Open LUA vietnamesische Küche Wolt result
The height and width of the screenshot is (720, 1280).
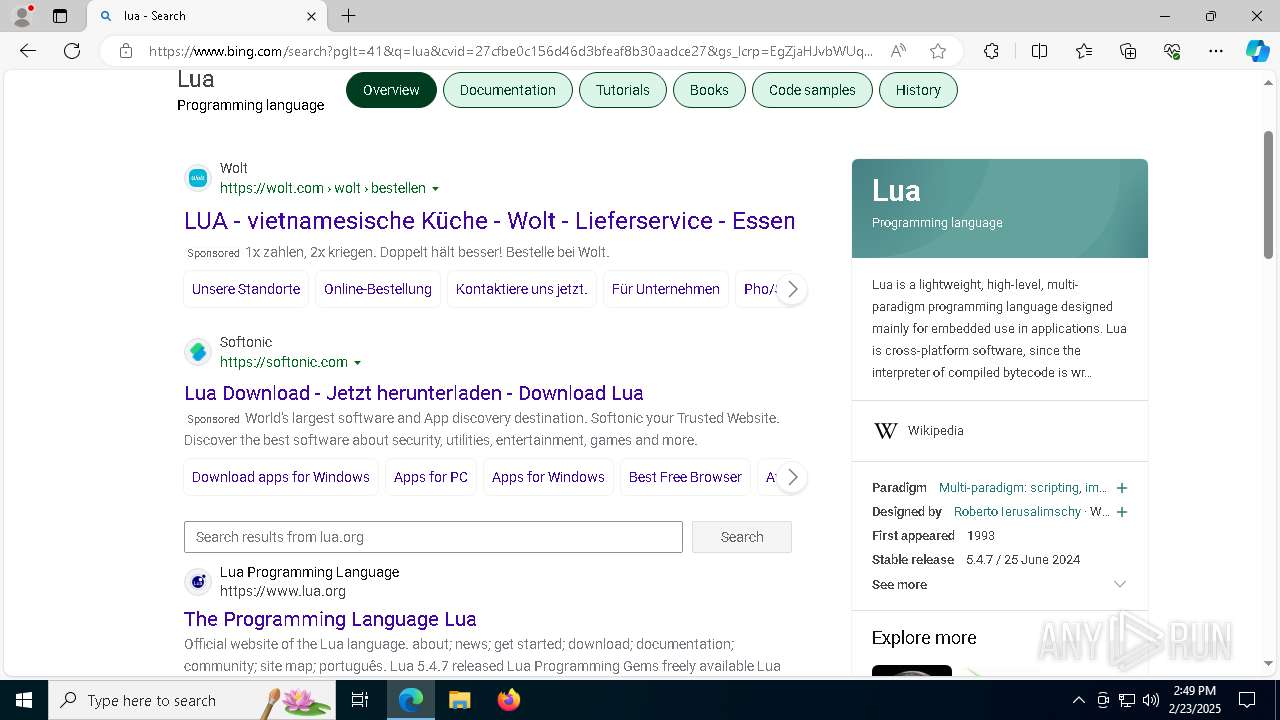click(489, 221)
